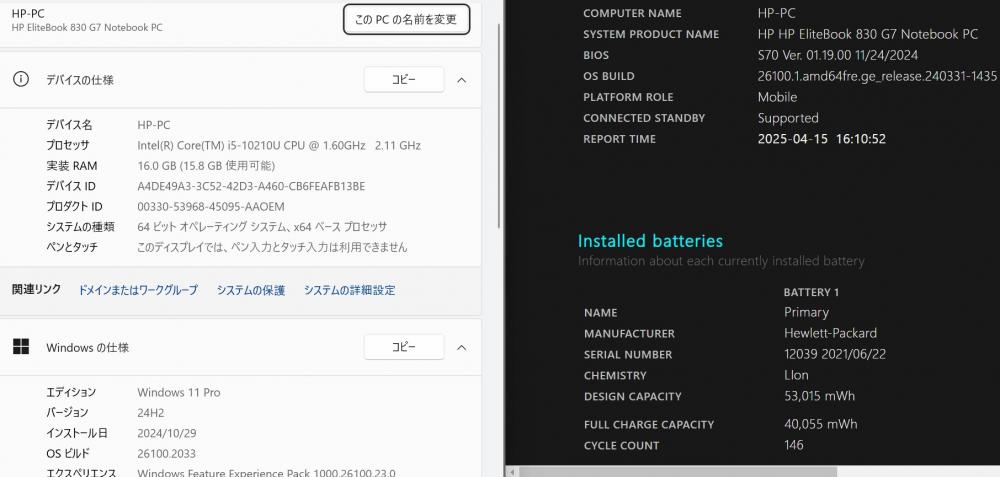
Task: Click the version value 24H2
Action: [151, 413]
